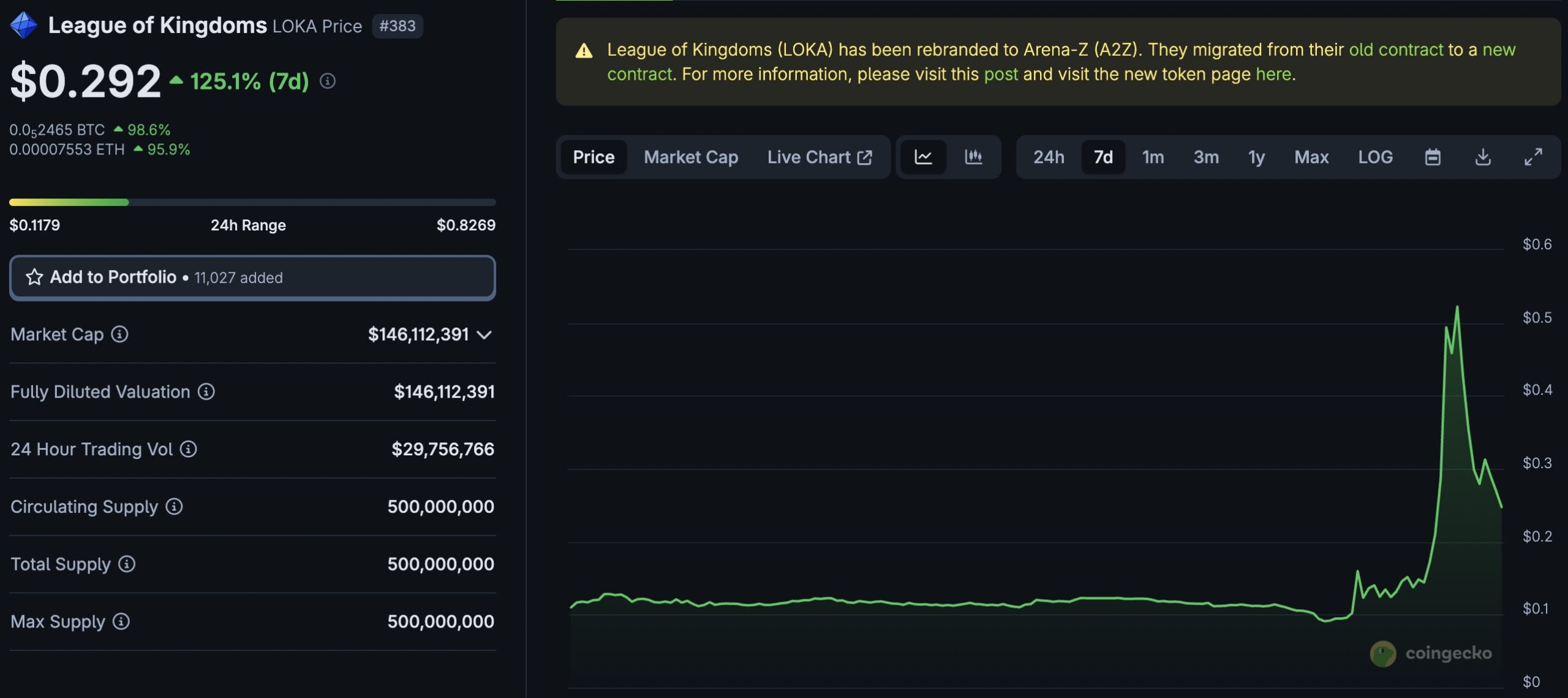The image size is (1568, 698).
Task: Click the #383 rank badge
Action: click(398, 26)
